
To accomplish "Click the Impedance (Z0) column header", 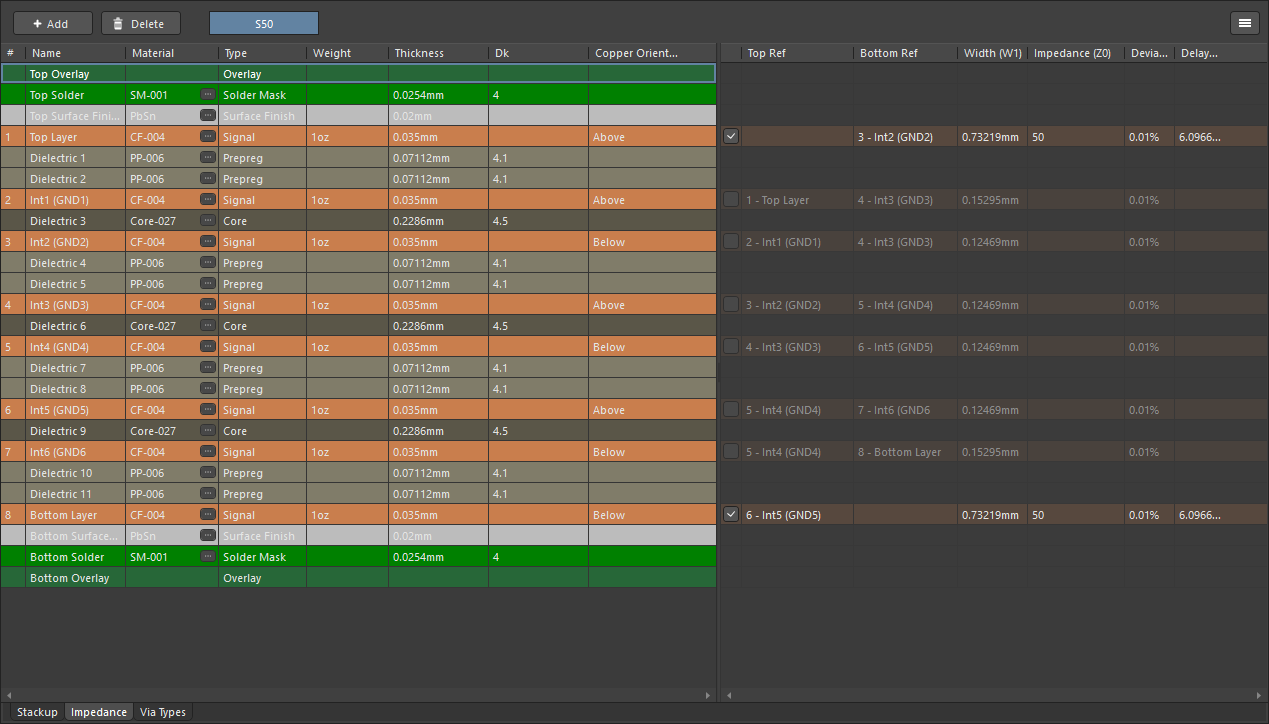I will 1076,53.
